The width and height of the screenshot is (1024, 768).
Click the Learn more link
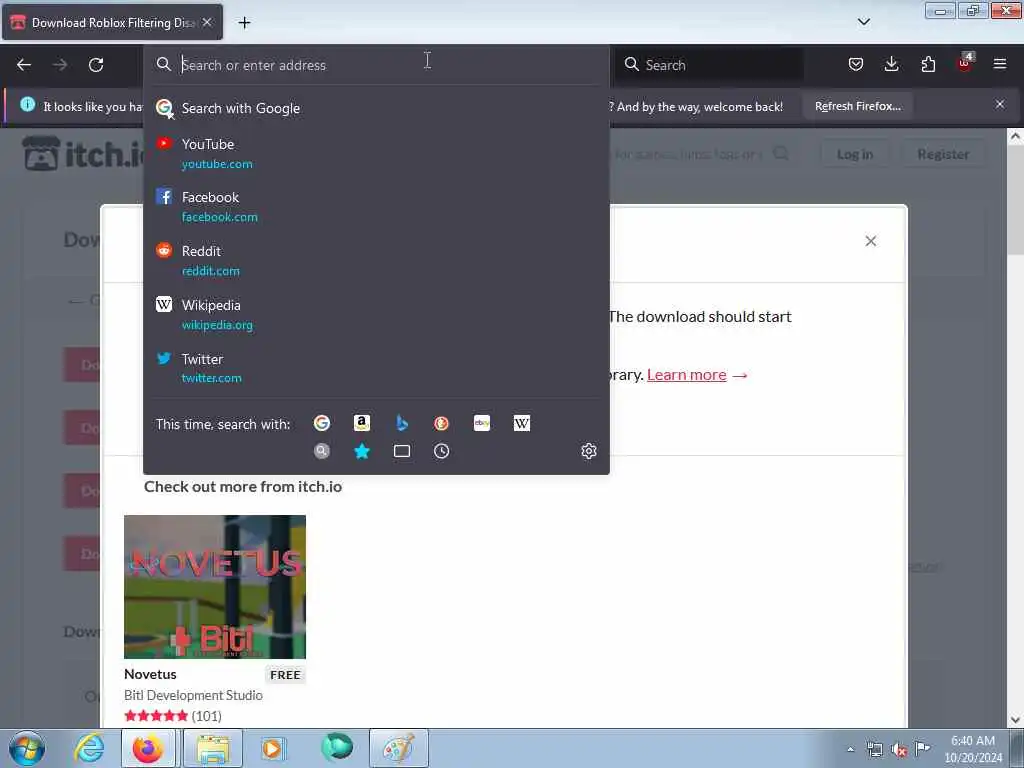pyautogui.click(x=686, y=375)
